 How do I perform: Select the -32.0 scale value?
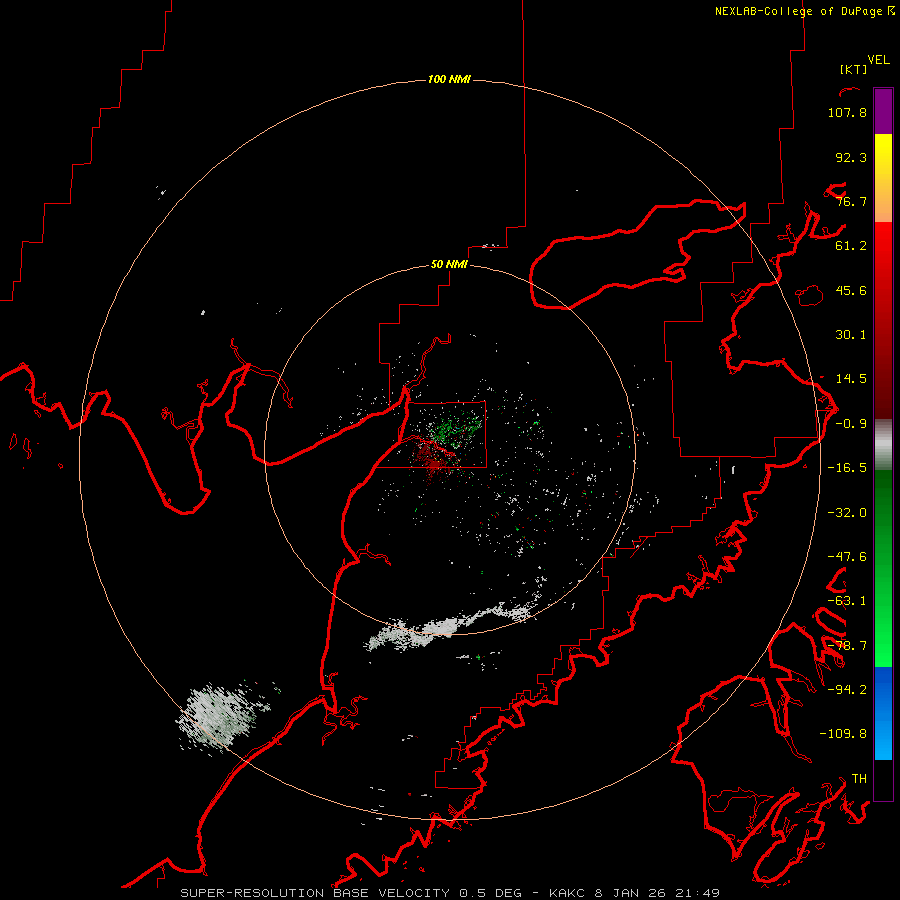847,513
